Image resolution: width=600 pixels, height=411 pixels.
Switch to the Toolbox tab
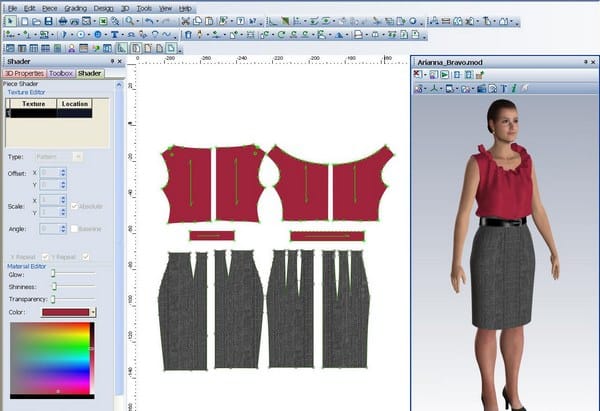click(x=61, y=73)
